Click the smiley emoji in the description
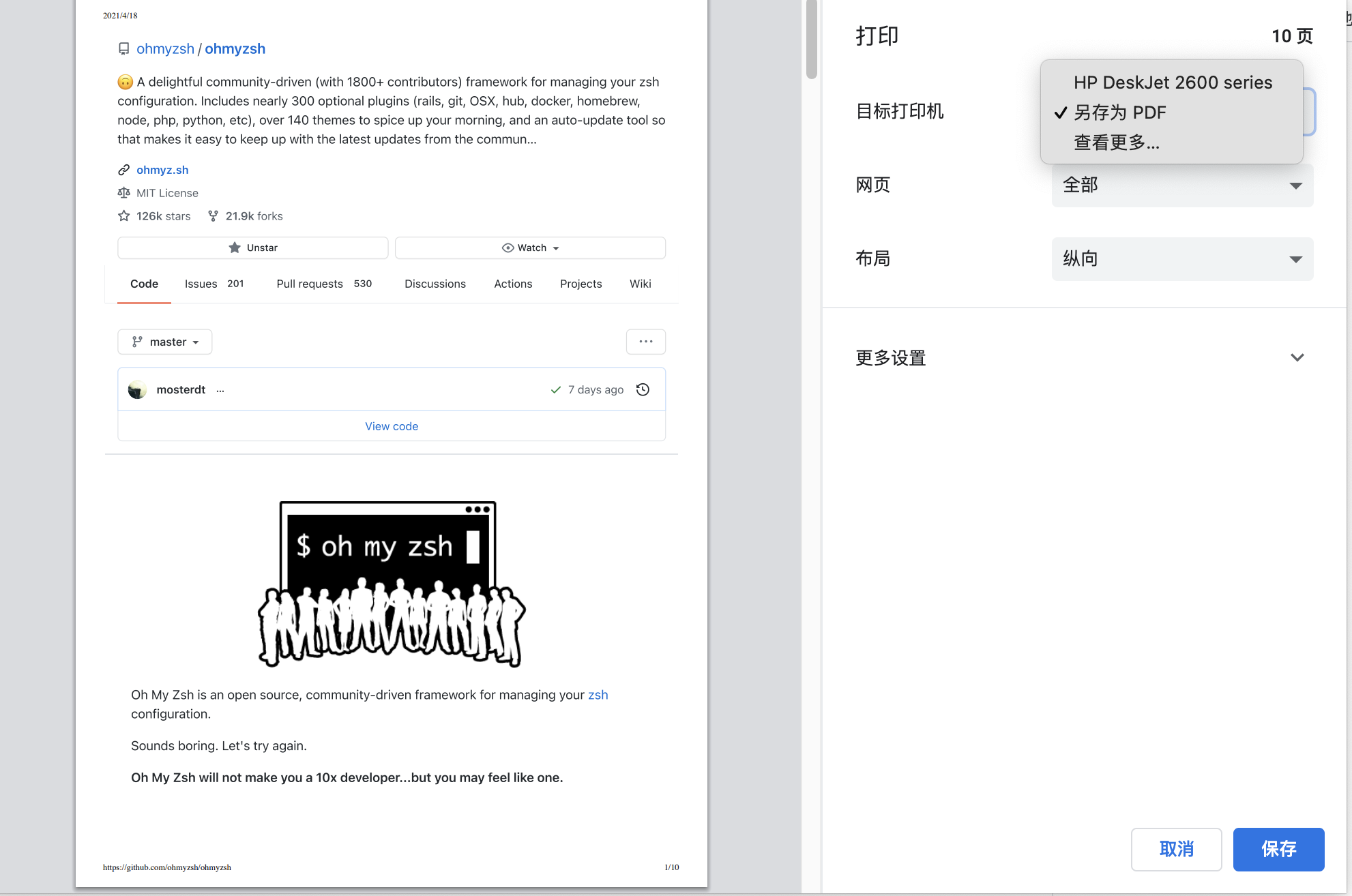This screenshot has width=1352, height=896. (x=125, y=82)
